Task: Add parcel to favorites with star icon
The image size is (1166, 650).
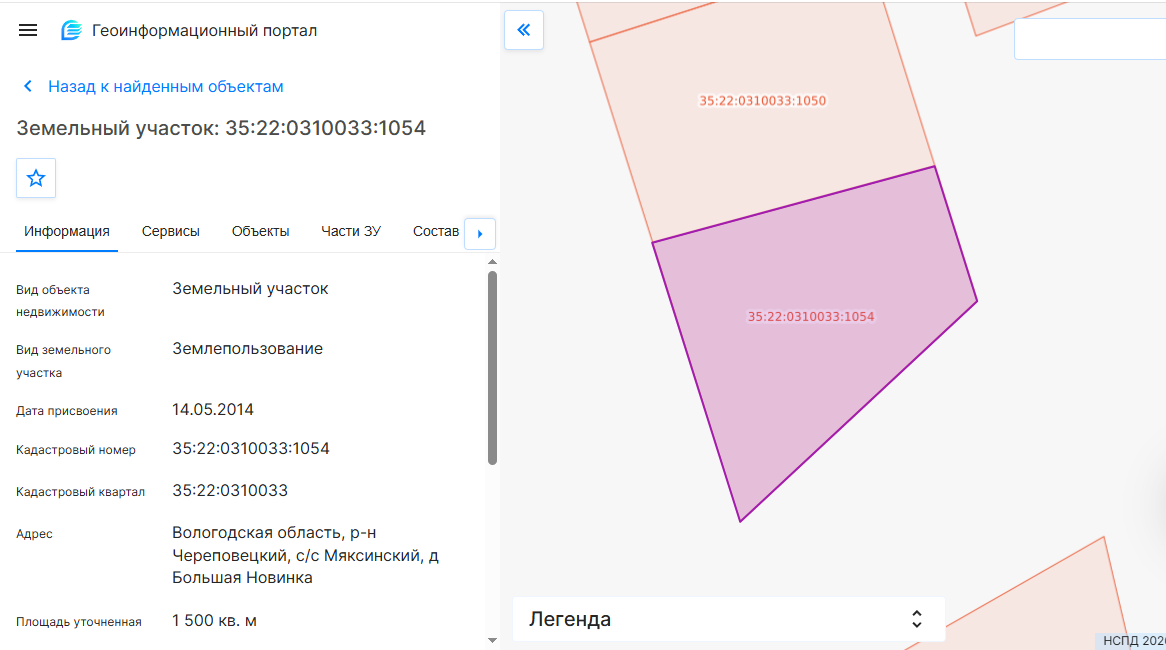Action: pyautogui.click(x=36, y=178)
